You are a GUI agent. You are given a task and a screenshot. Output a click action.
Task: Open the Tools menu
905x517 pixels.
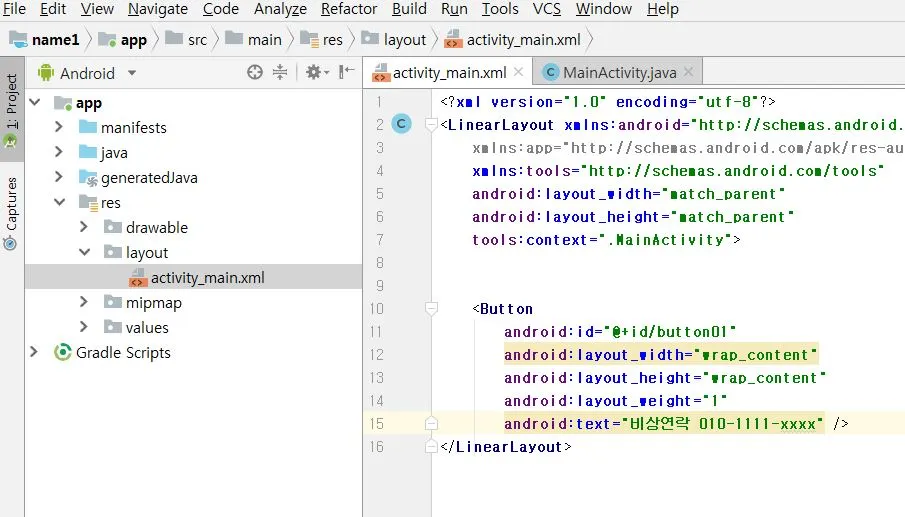coord(500,9)
